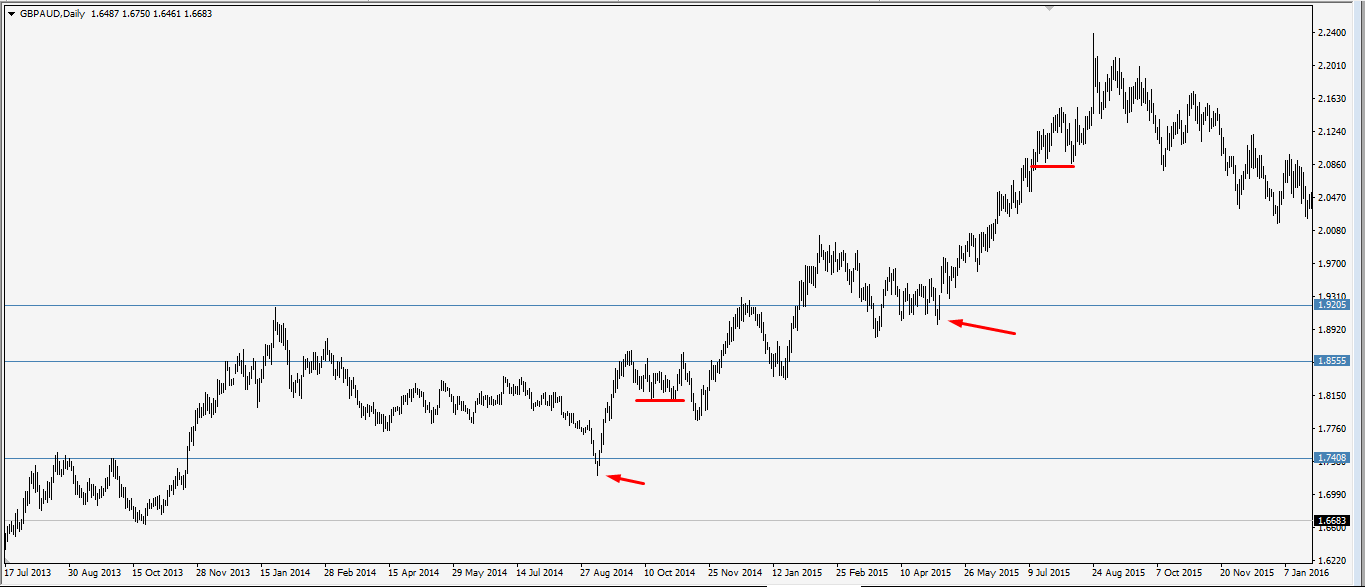The height and width of the screenshot is (587, 1365).
Task: Click the 15 Oct 2013 date label
Action: pyautogui.click(x=158, y=573)
